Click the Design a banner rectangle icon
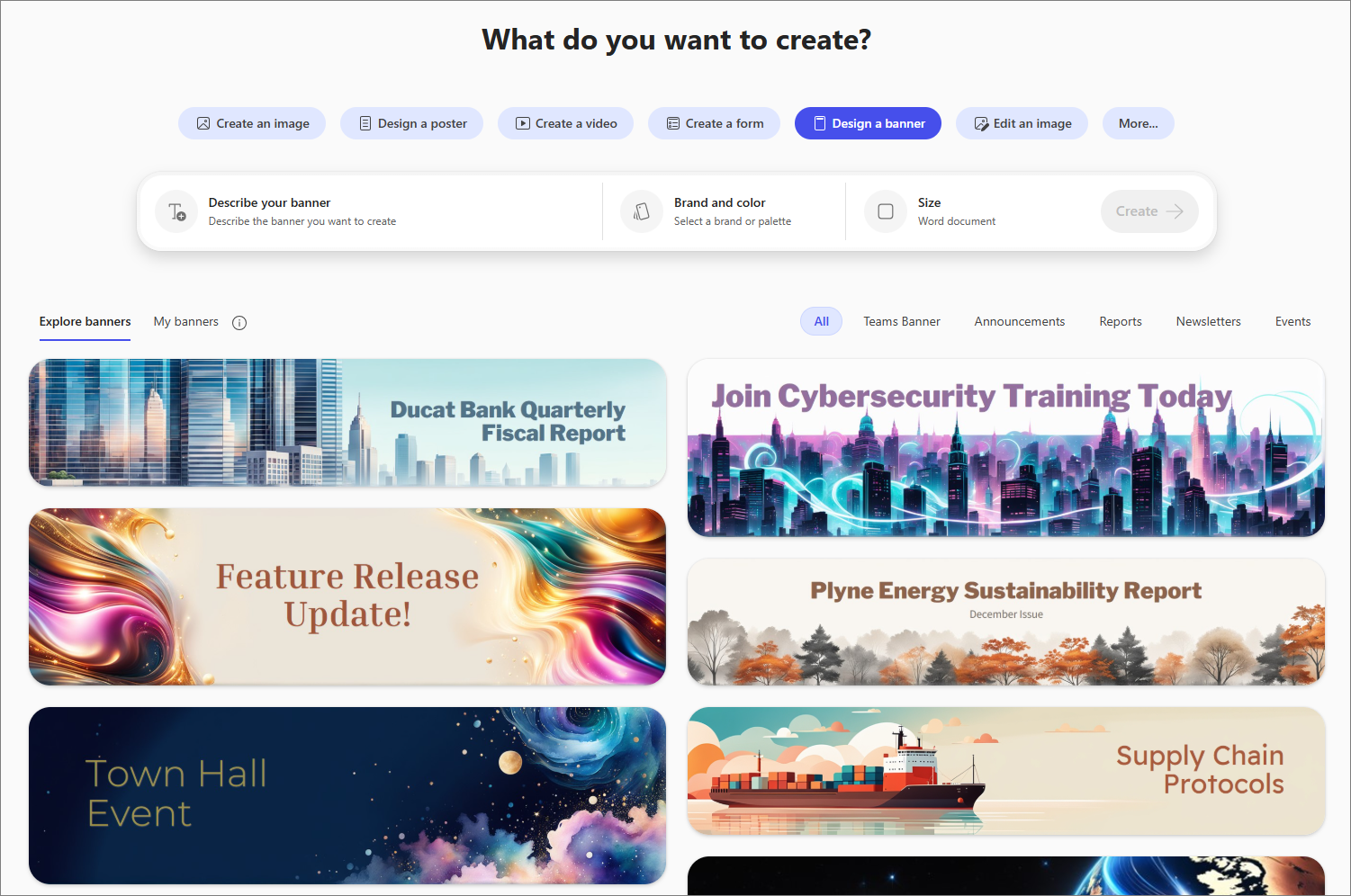Screen dimensions: 1351x896 tap(820, 123)
